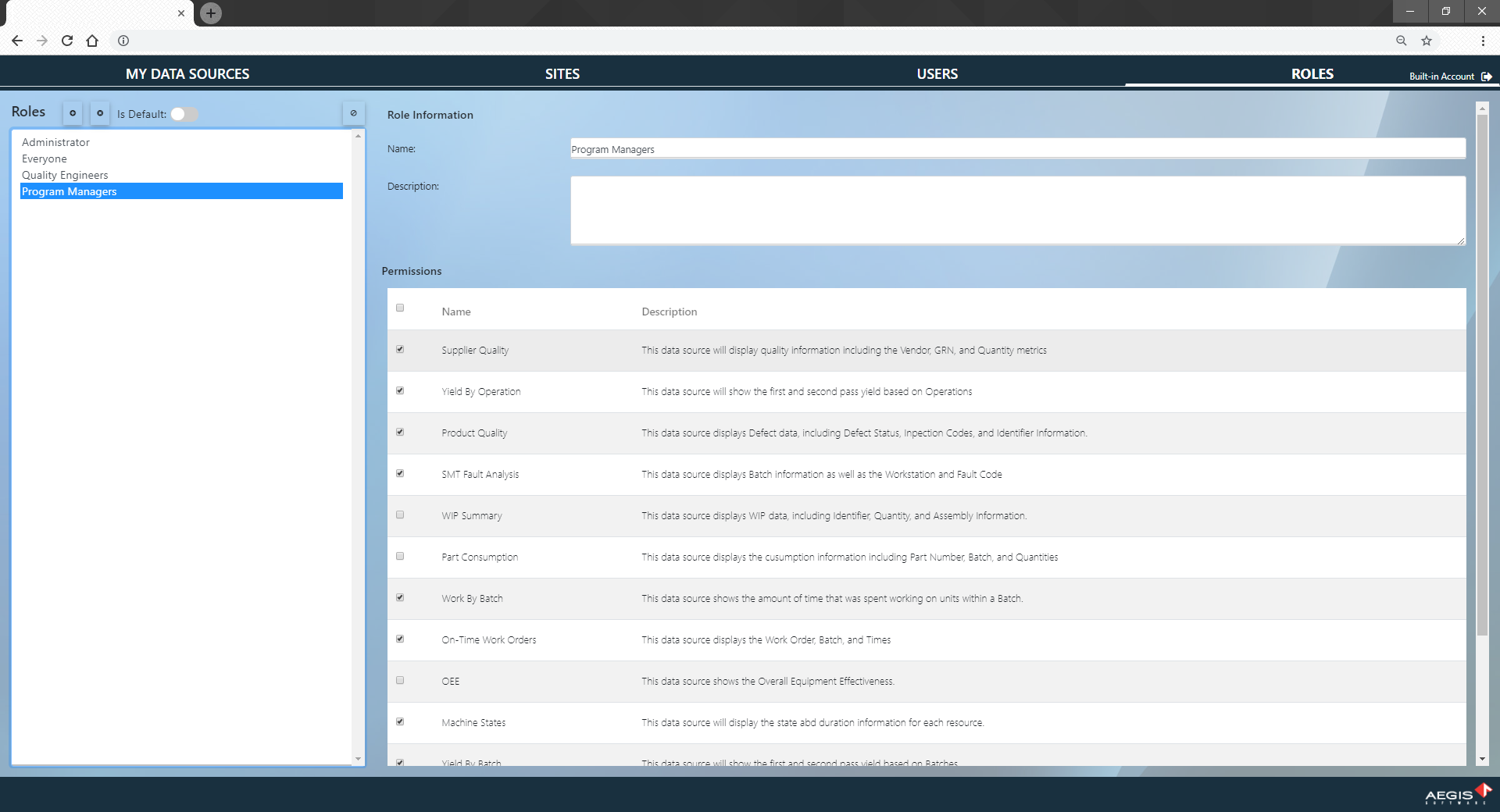The width and height of the screenshot is (1500, 812).
Task: Check the select-all box in permissions header
Action: coord(400,308)
